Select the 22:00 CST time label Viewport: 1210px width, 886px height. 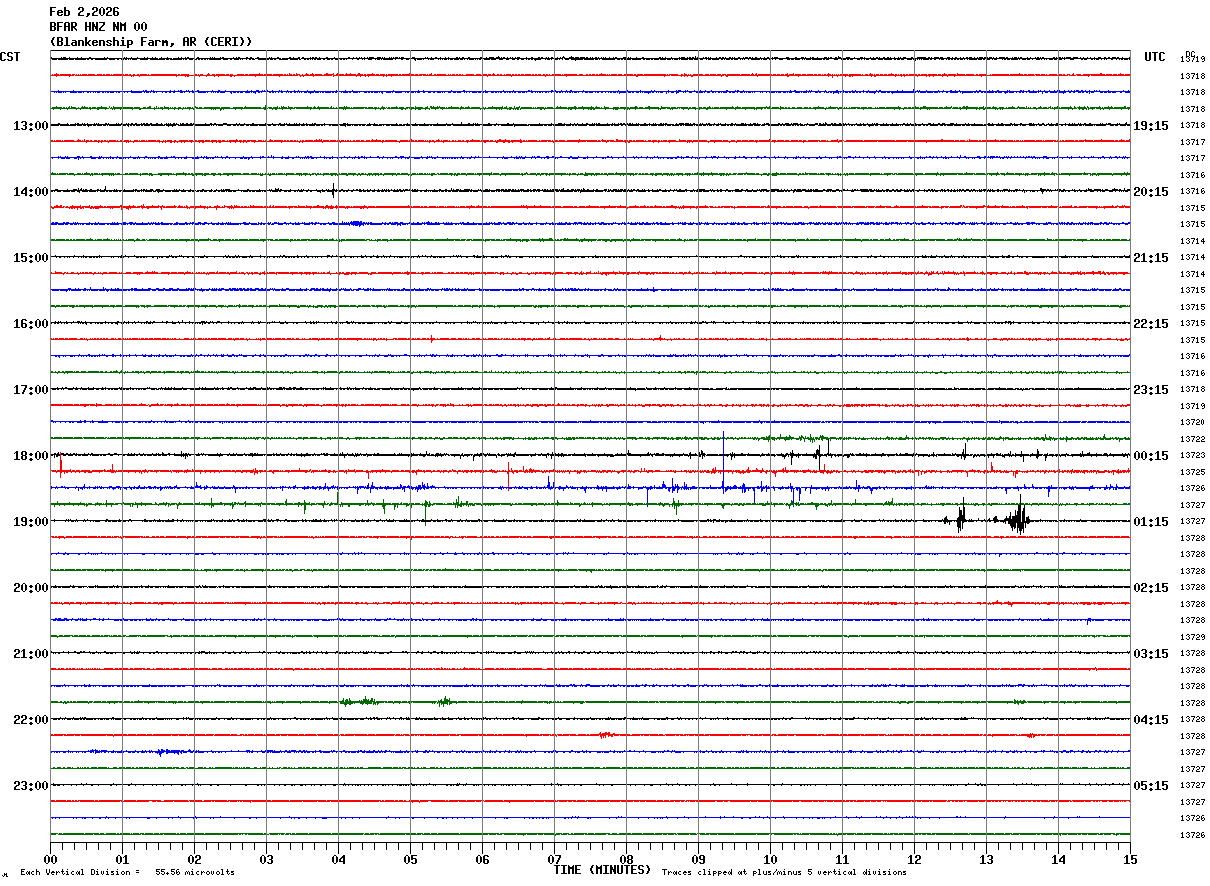tap(30, 720)
